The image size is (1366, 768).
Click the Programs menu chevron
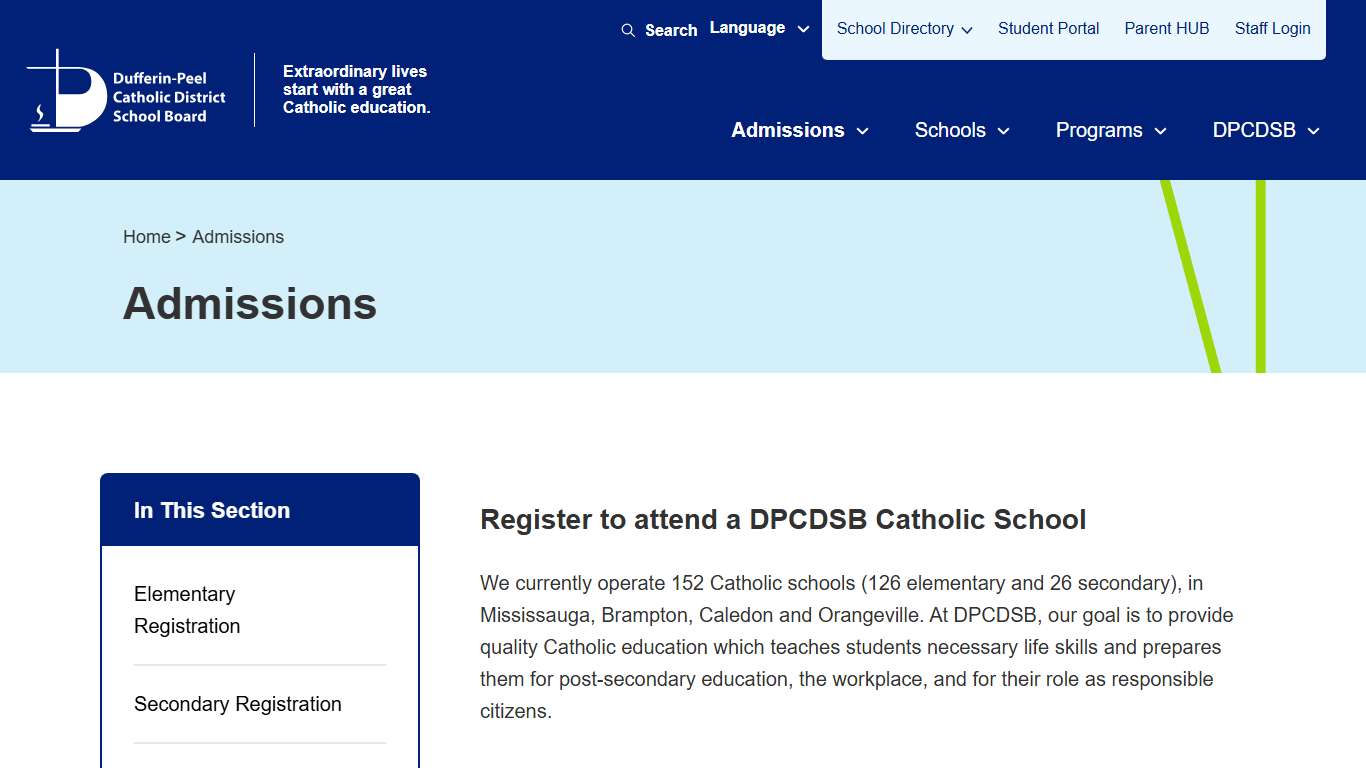[x=1160, y=131]
